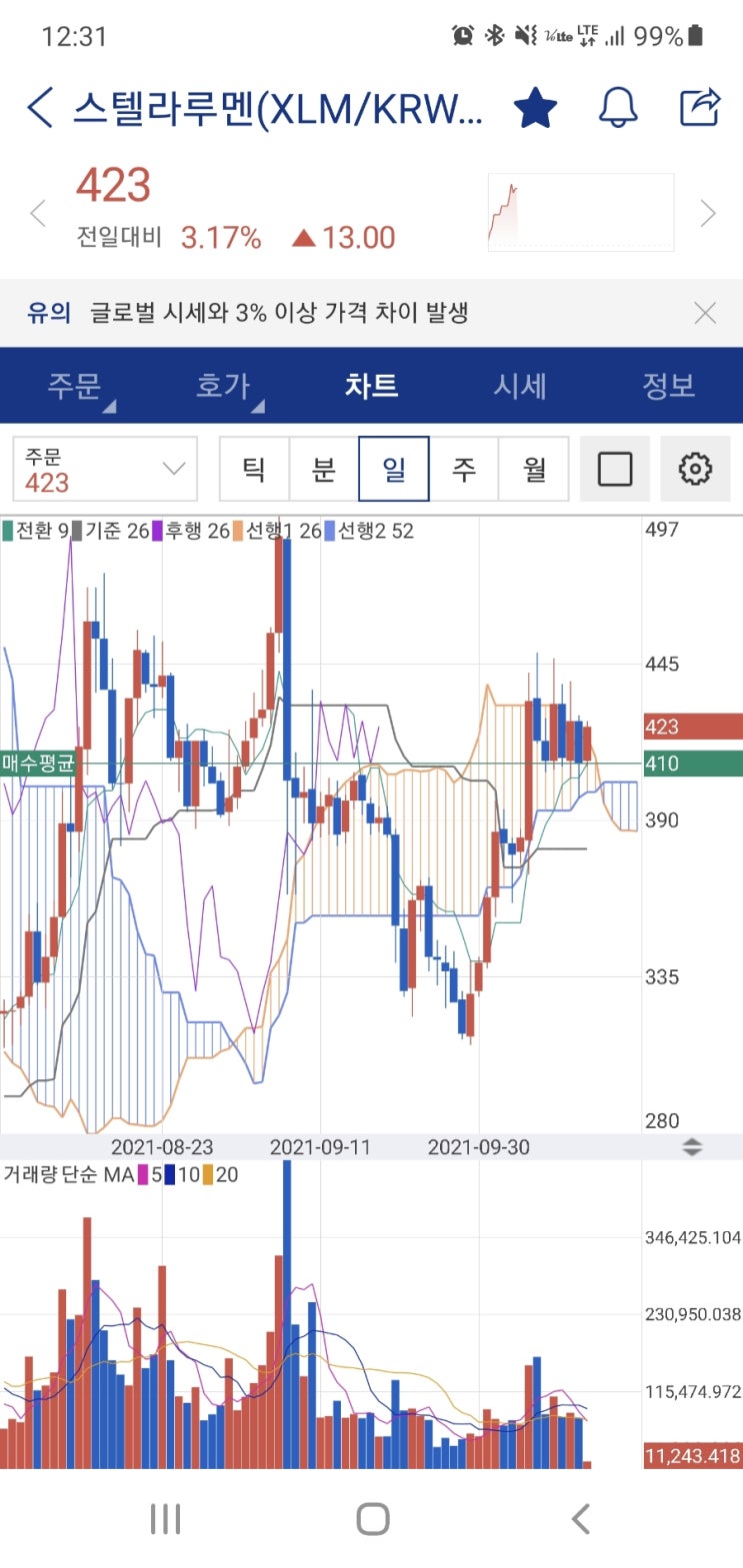Tap the Android back button
Screen dimensions: 743x1568
point(580,1519)
